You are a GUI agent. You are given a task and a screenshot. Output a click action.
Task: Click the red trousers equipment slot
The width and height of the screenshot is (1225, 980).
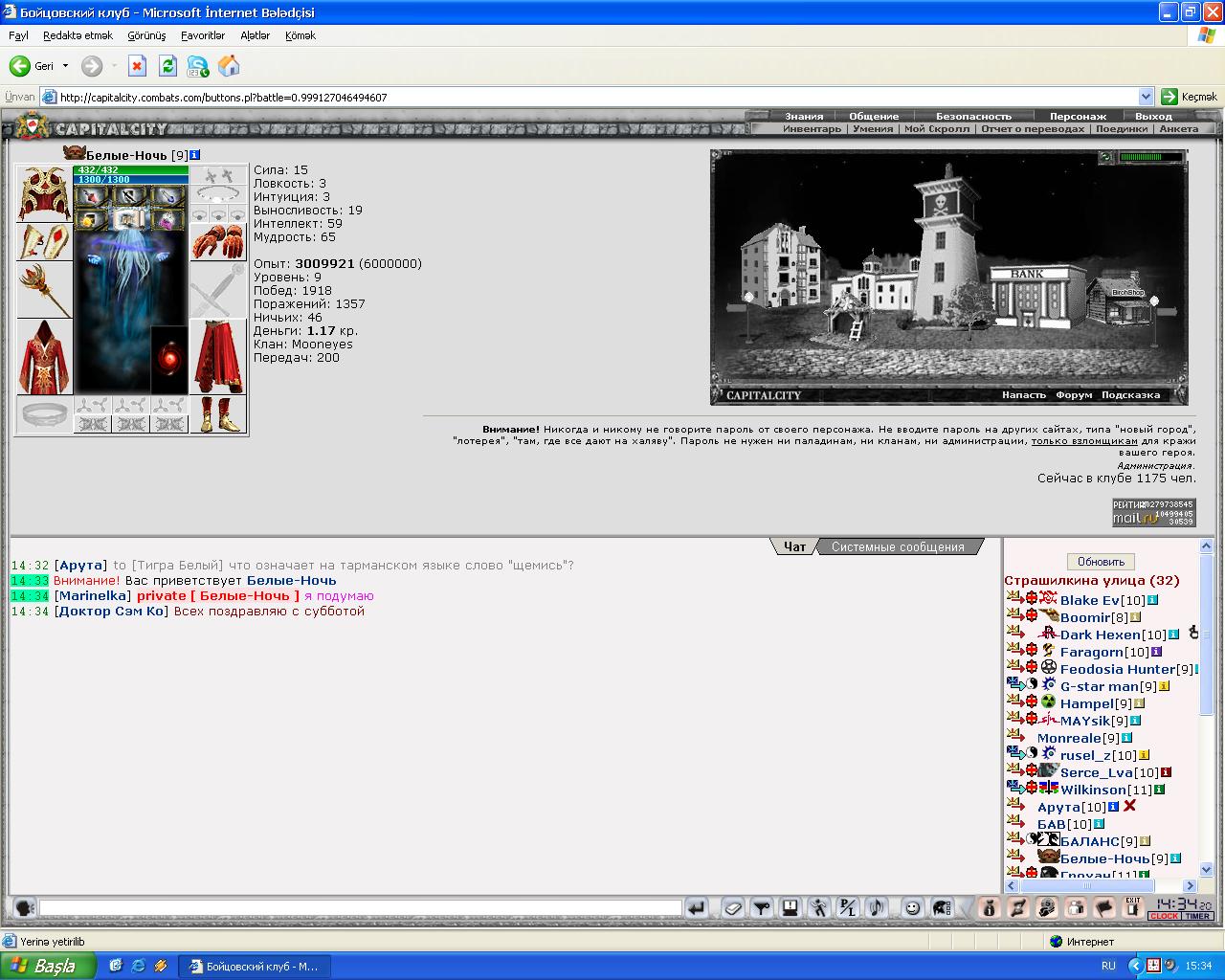(217, 357)
